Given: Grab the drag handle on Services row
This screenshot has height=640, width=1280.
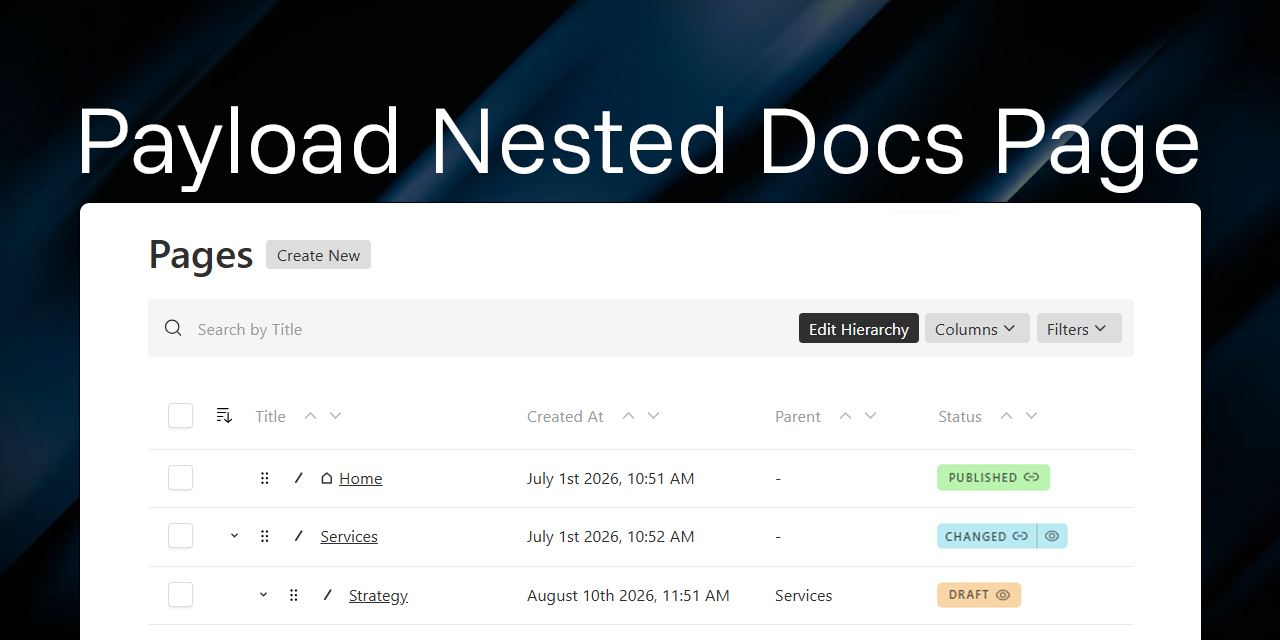Looking at the screenshot, I should 265,536.
